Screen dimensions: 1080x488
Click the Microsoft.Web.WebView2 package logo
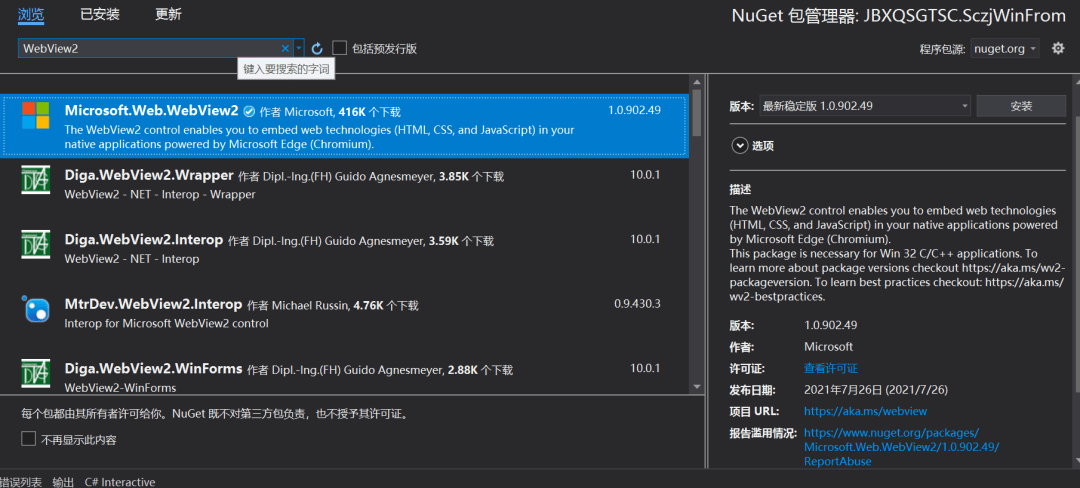(x=36, y=116)
